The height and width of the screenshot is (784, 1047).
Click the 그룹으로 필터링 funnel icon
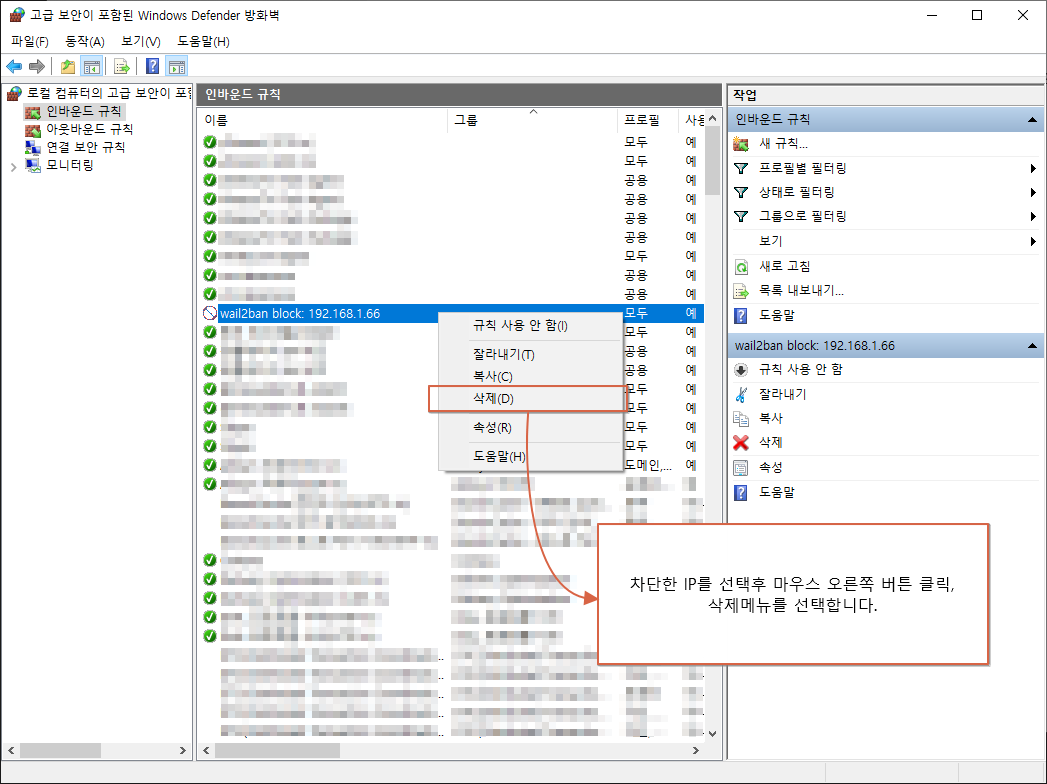[741, 216]
